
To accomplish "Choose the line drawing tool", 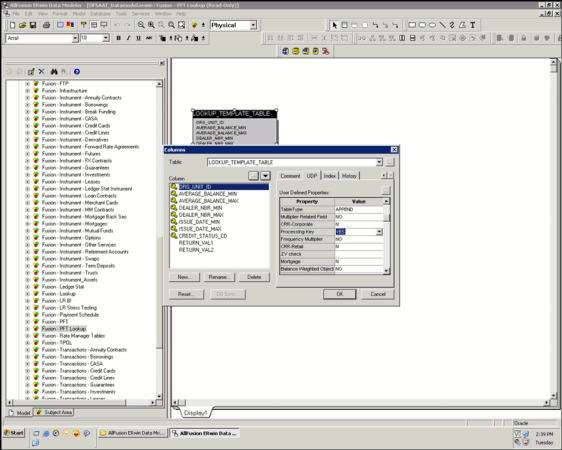I will click(442, 25).
